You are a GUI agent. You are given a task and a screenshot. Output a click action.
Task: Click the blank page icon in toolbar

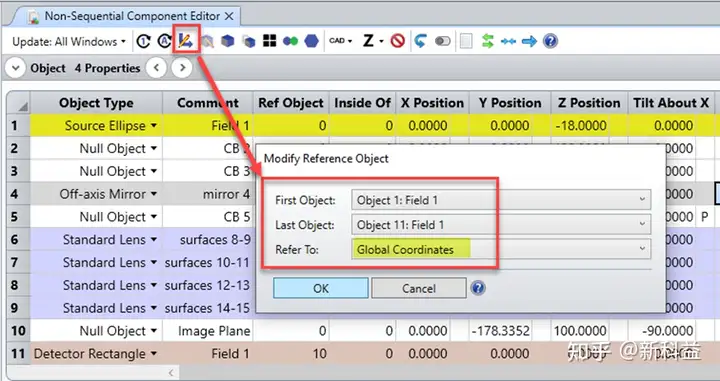tap(466, 41)
